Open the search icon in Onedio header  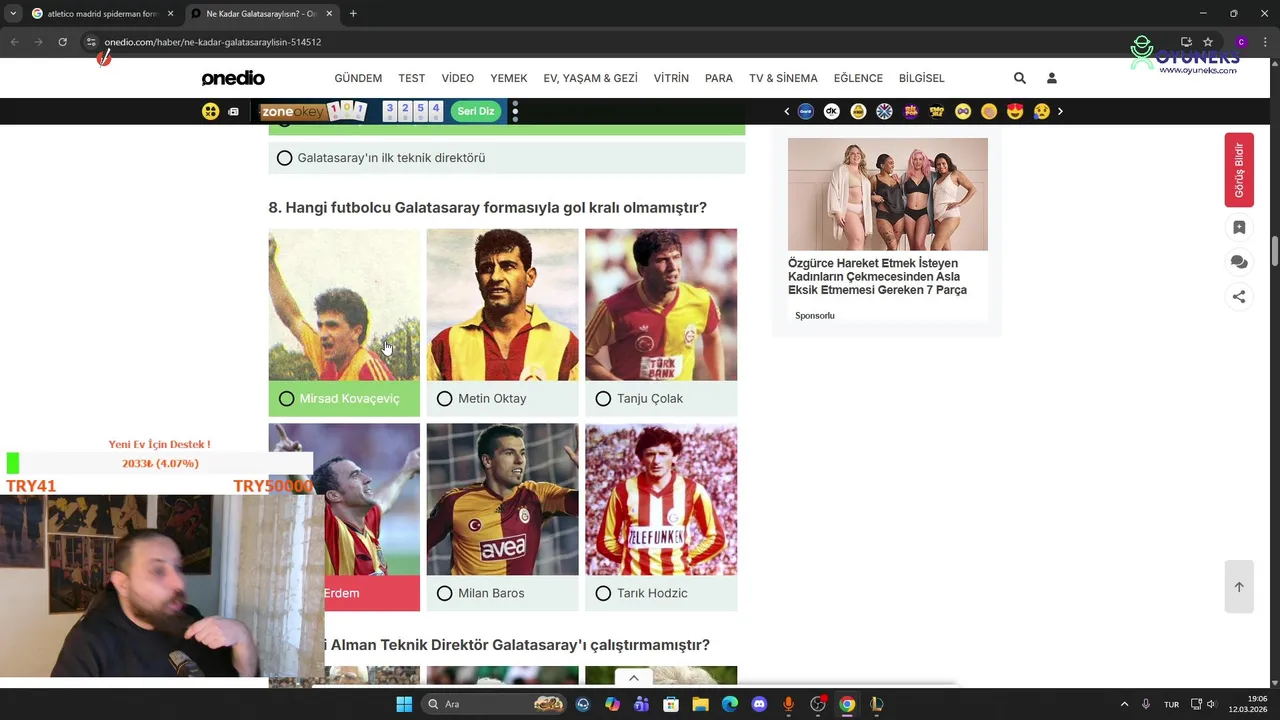tap(1019, 78)
